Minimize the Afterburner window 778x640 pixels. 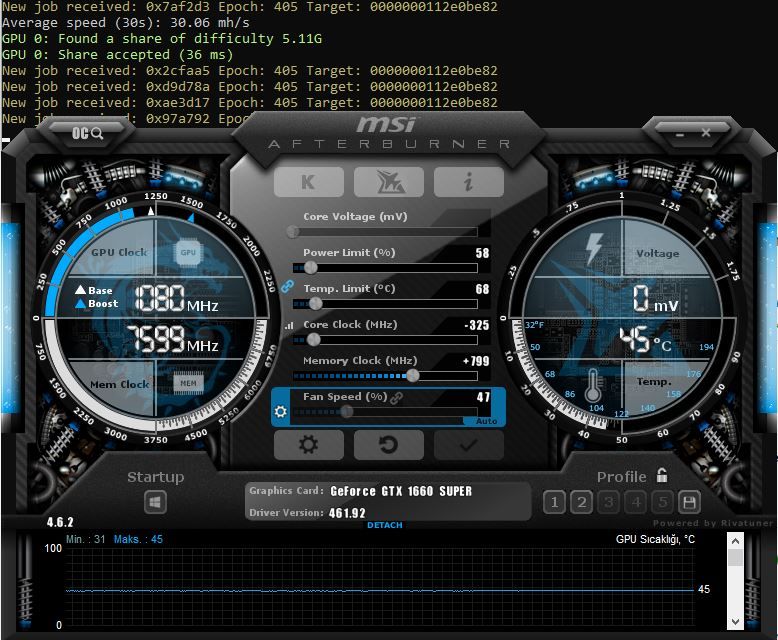tap(680, 133)
